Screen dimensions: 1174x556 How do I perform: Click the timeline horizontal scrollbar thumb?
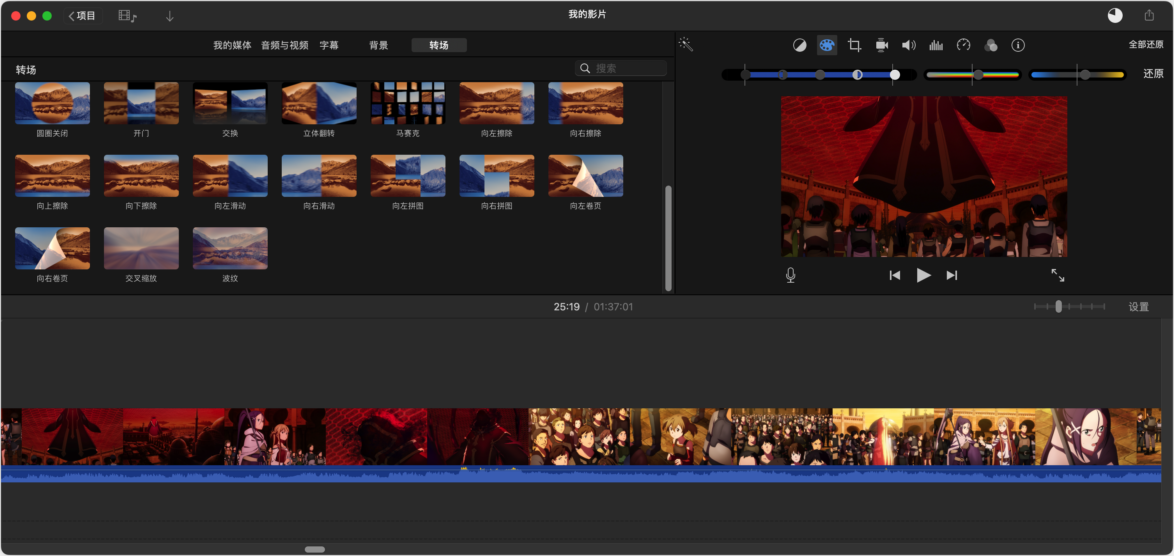click(315, 549)
